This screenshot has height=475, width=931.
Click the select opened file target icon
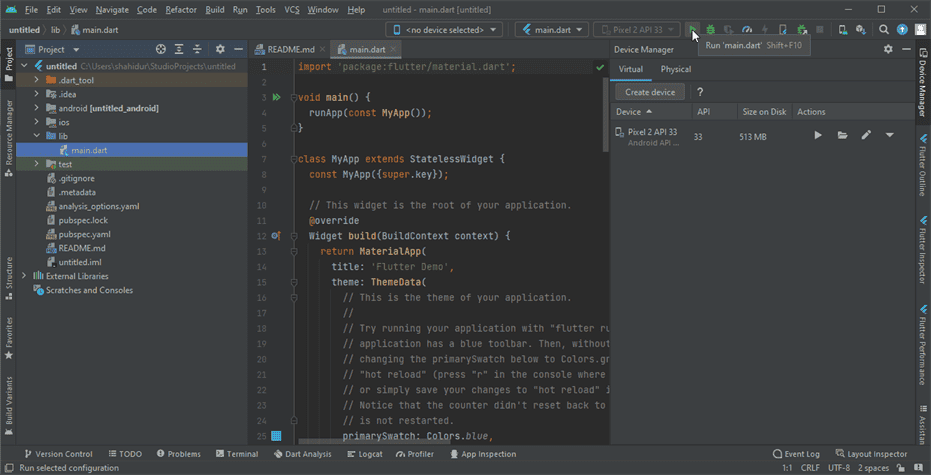(x=161, y=49)
